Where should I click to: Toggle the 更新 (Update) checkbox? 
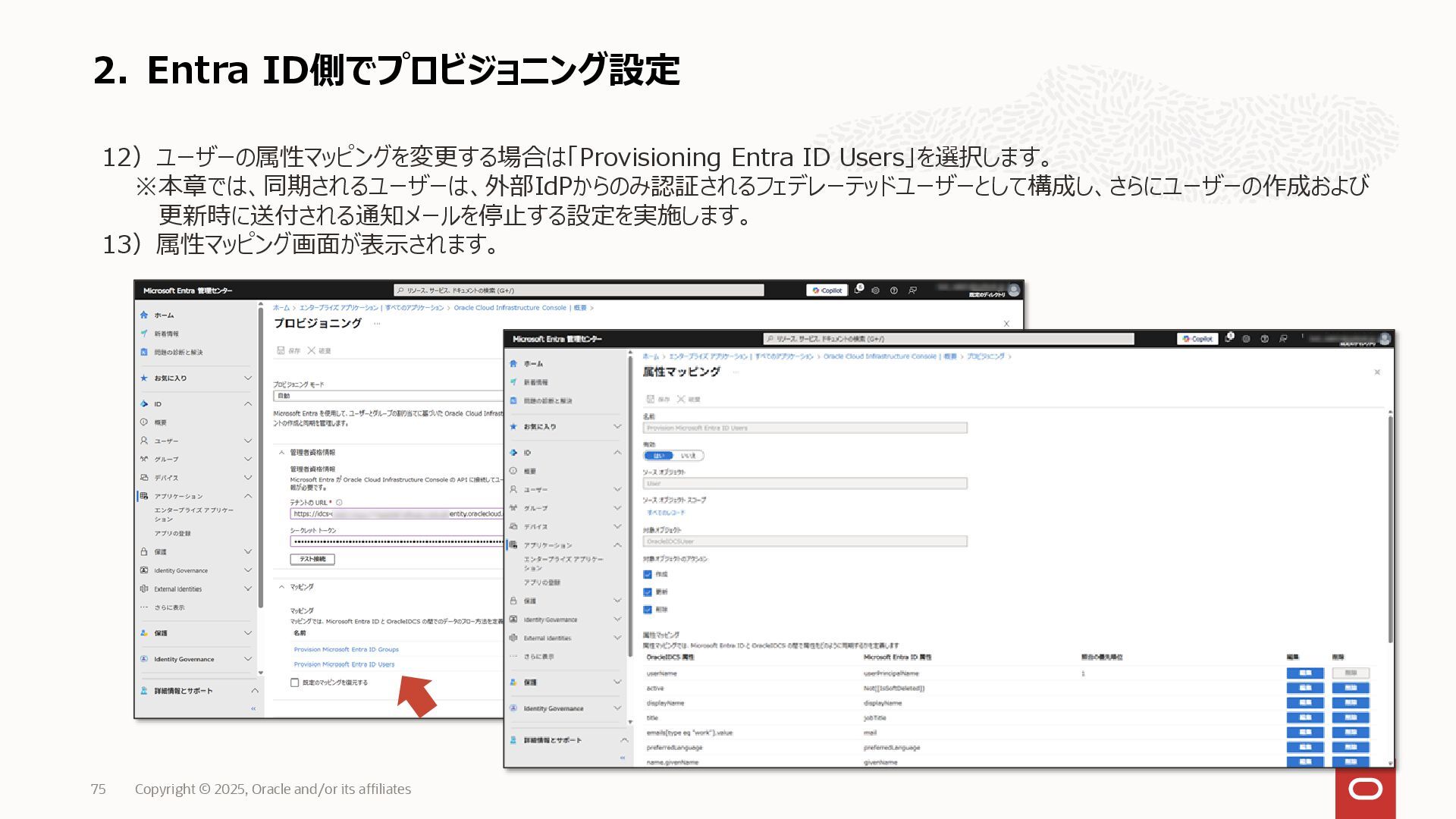pyautogui.click(x=648, y=591)
